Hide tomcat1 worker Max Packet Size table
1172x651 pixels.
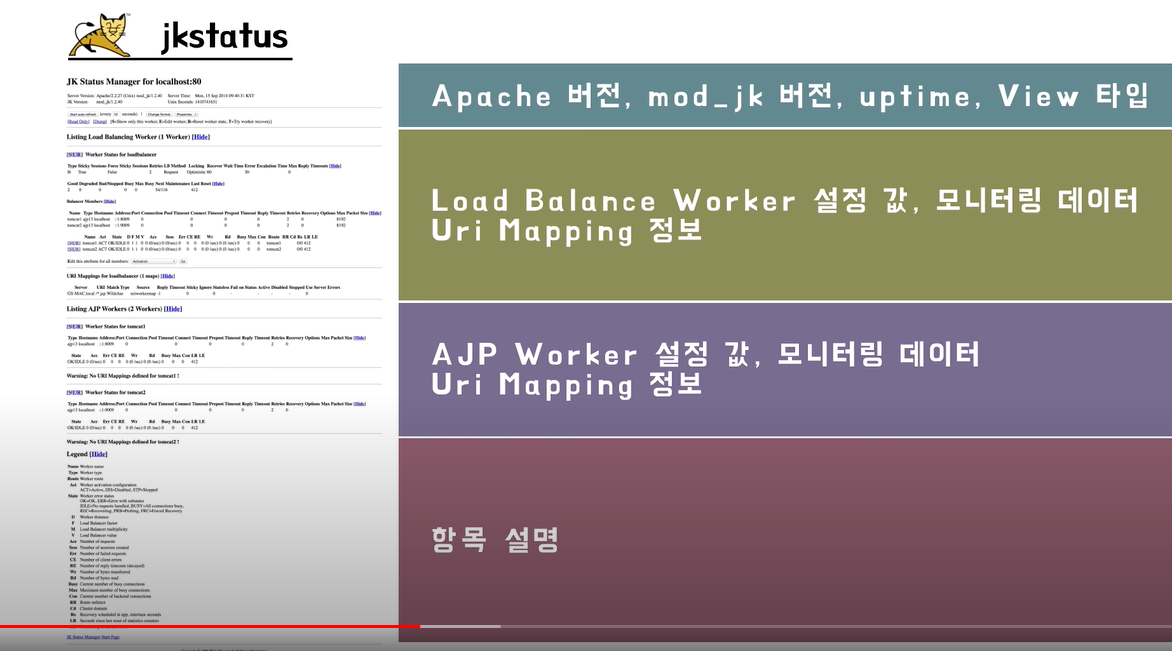(x=360, y=338)
